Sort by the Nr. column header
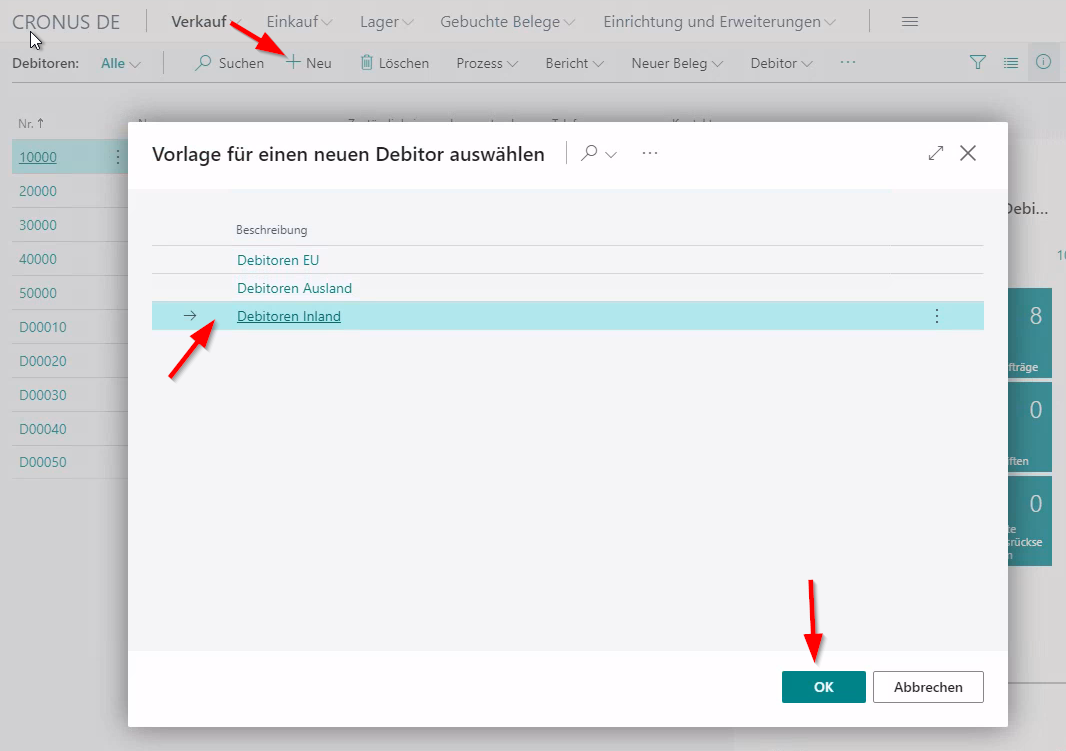The width and height of the screenshot is (1066, 751). [x=31, y=123]
